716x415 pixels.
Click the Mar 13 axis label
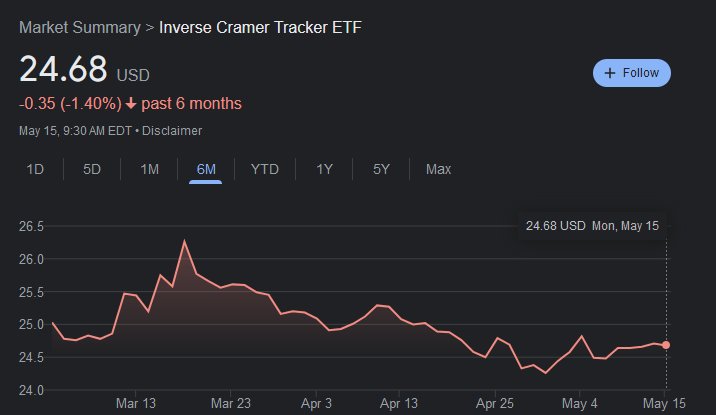(136, 404)
